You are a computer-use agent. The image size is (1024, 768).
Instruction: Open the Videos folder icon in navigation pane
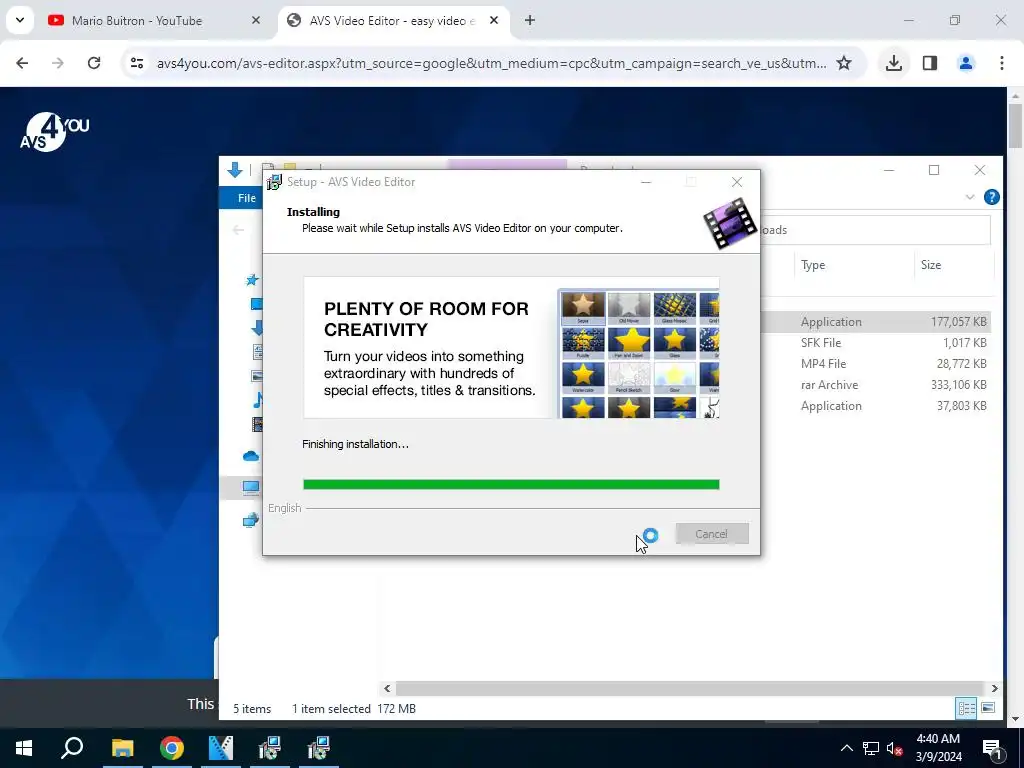(257, 424)
